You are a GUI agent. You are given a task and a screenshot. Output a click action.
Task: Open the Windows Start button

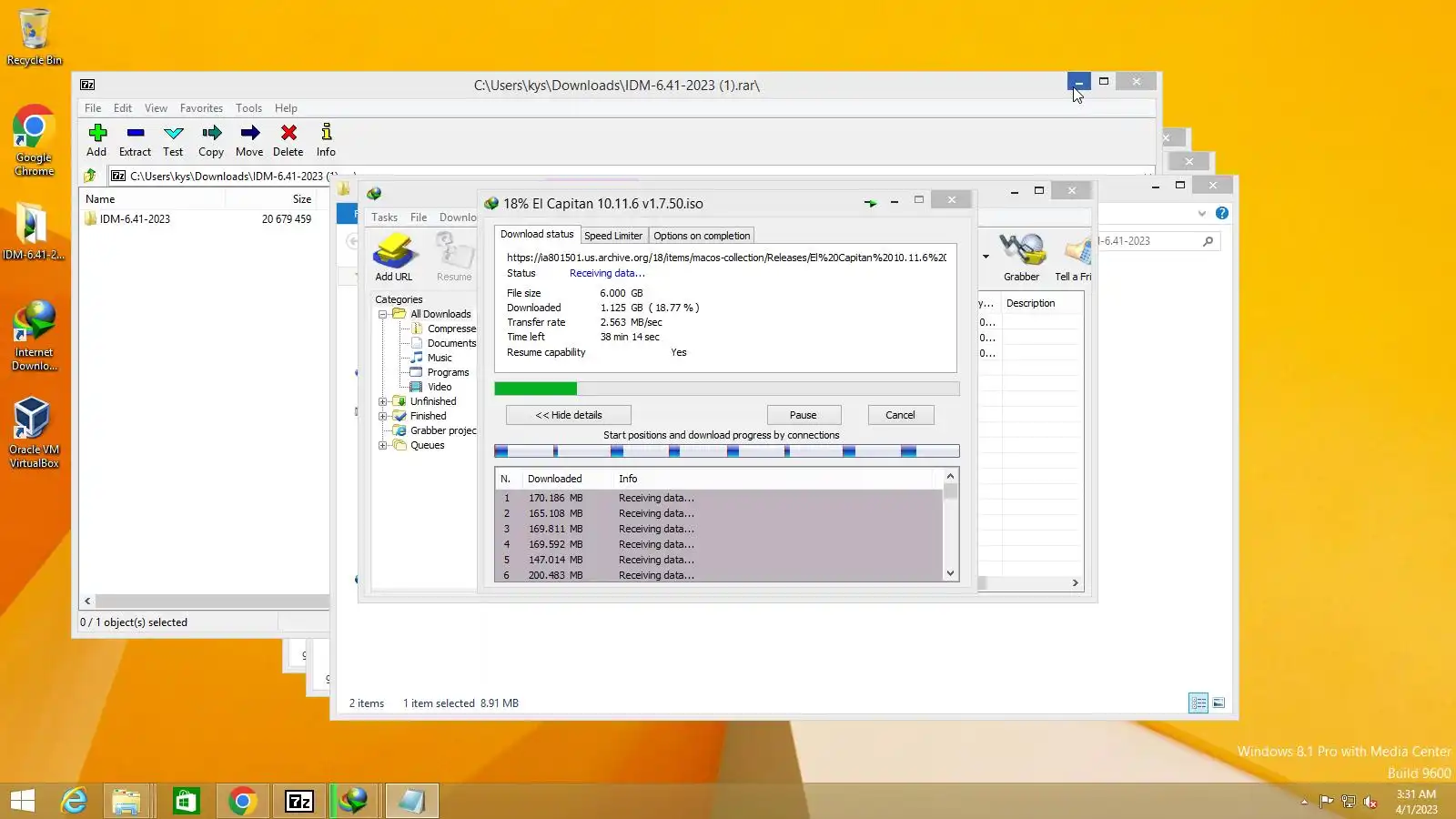tap(23, 801)
